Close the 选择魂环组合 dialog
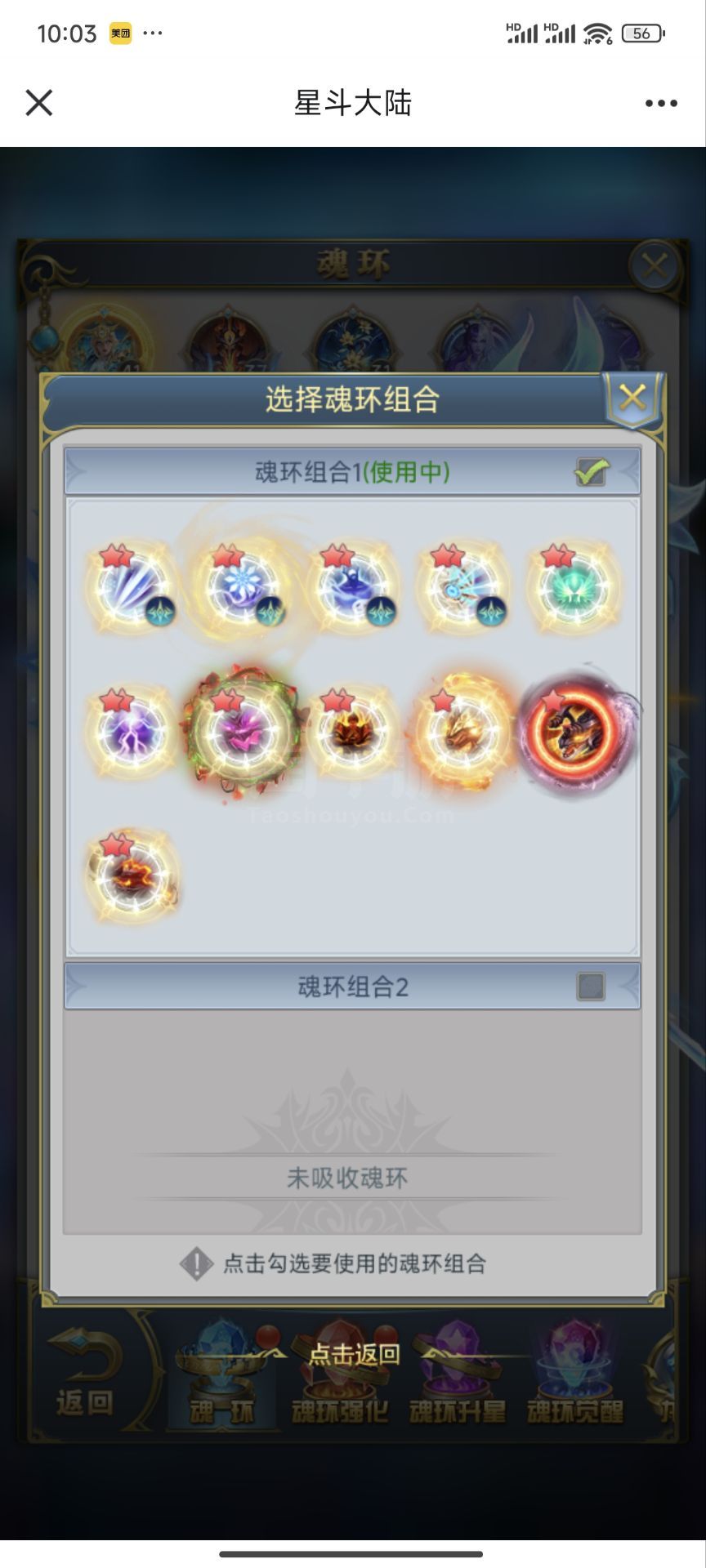The image size is (706, 1568). [x=632, y=399]
